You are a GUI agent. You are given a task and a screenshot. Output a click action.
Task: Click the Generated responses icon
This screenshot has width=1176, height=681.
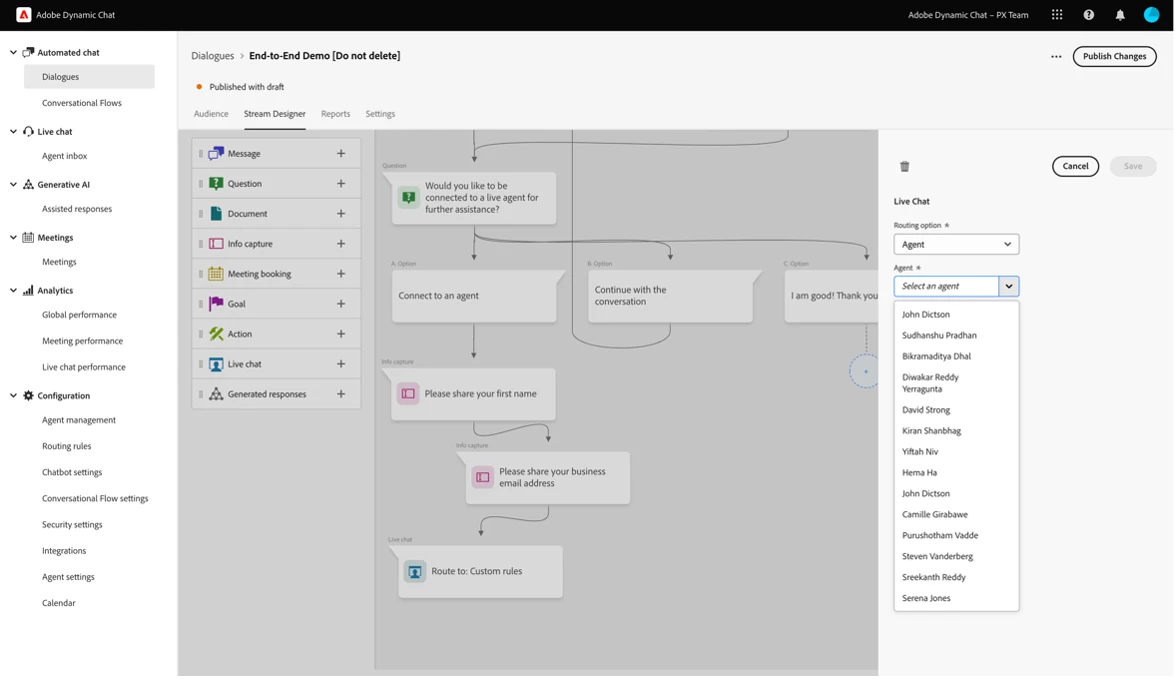(216, 394)
